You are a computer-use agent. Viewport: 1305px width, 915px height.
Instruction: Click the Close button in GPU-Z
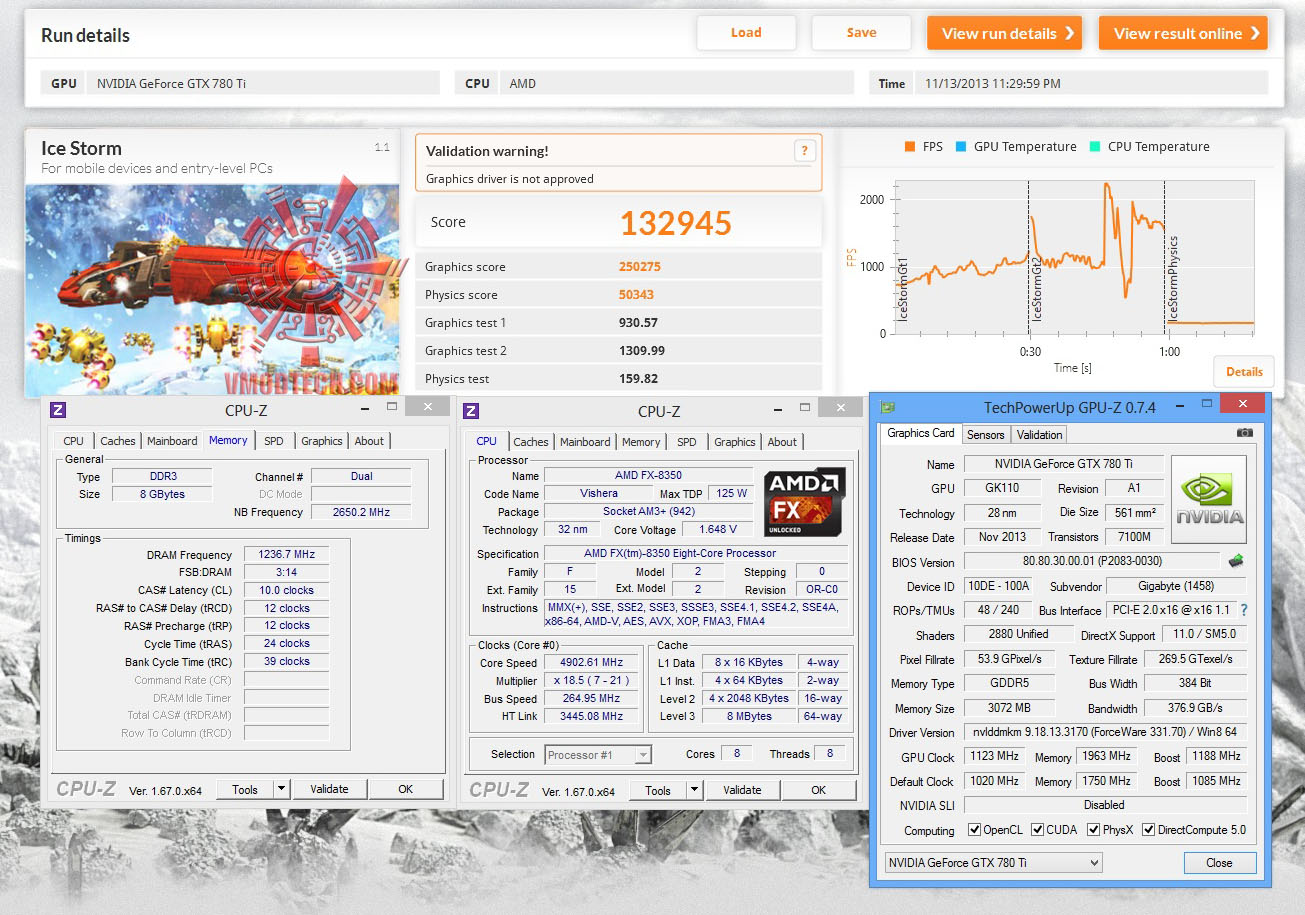1219,863
